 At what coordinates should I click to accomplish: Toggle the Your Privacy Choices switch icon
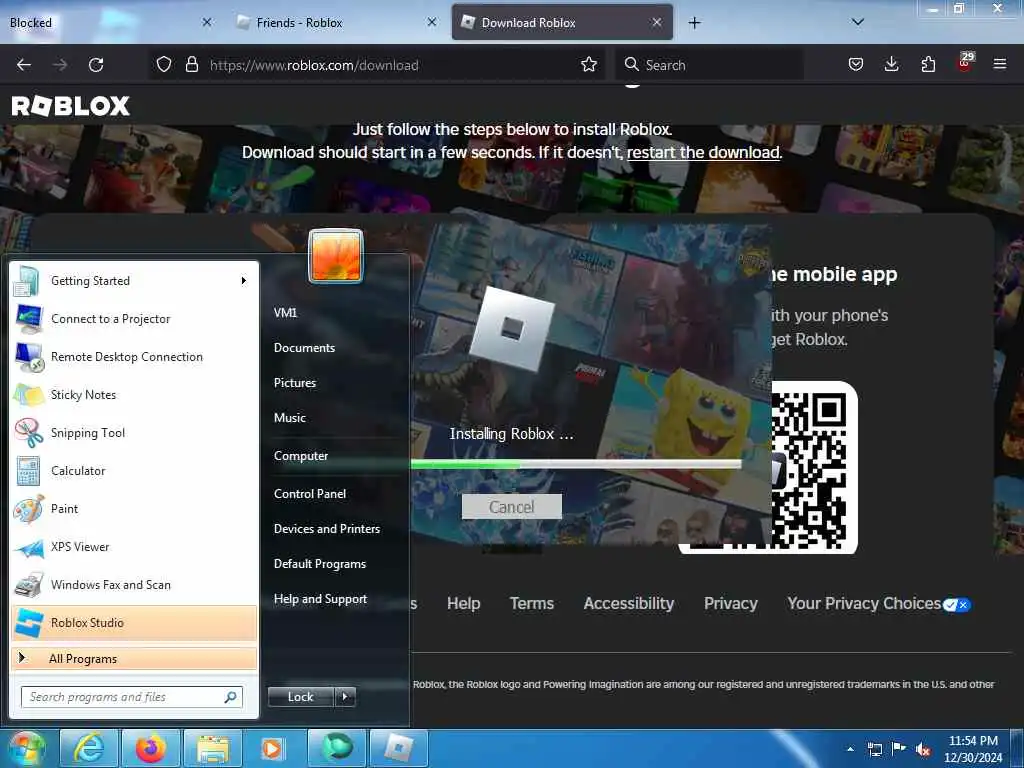(957, 605)
